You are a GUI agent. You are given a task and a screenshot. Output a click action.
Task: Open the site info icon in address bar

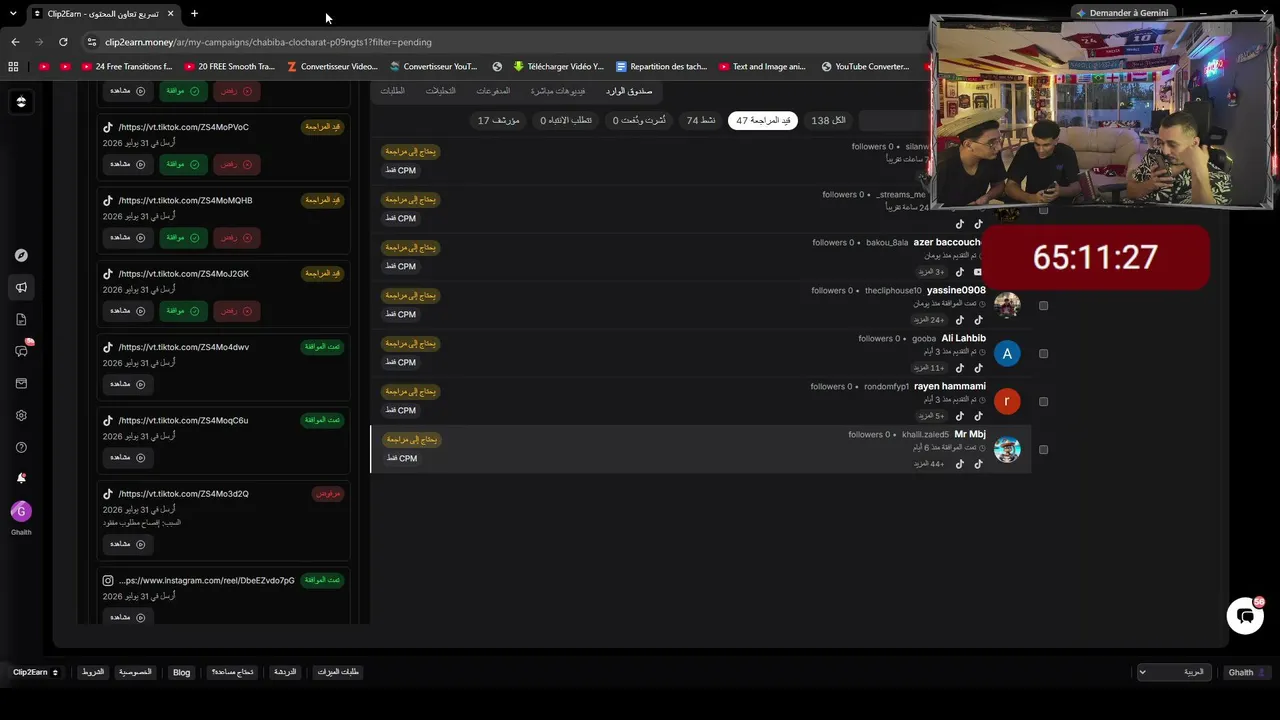(x=92, y=42)
